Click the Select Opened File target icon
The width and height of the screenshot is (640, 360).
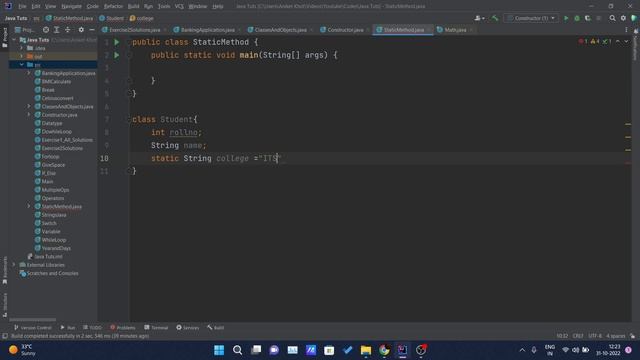coord(46,30)
